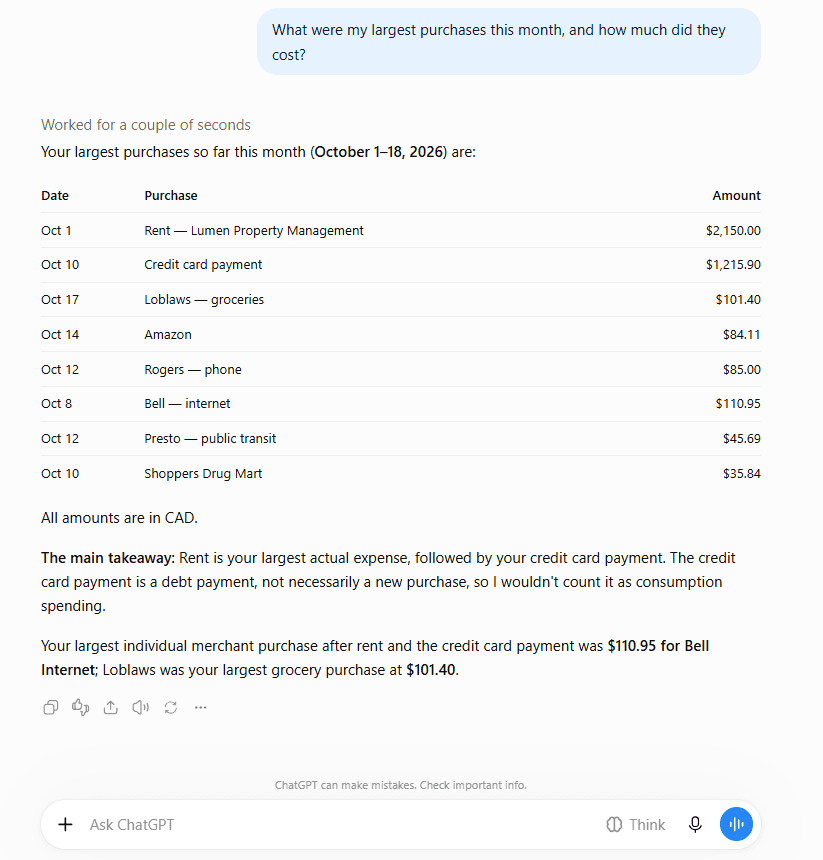Rate the response using the thumbs icon
823x860 pixels.
[x=81, y=708]
